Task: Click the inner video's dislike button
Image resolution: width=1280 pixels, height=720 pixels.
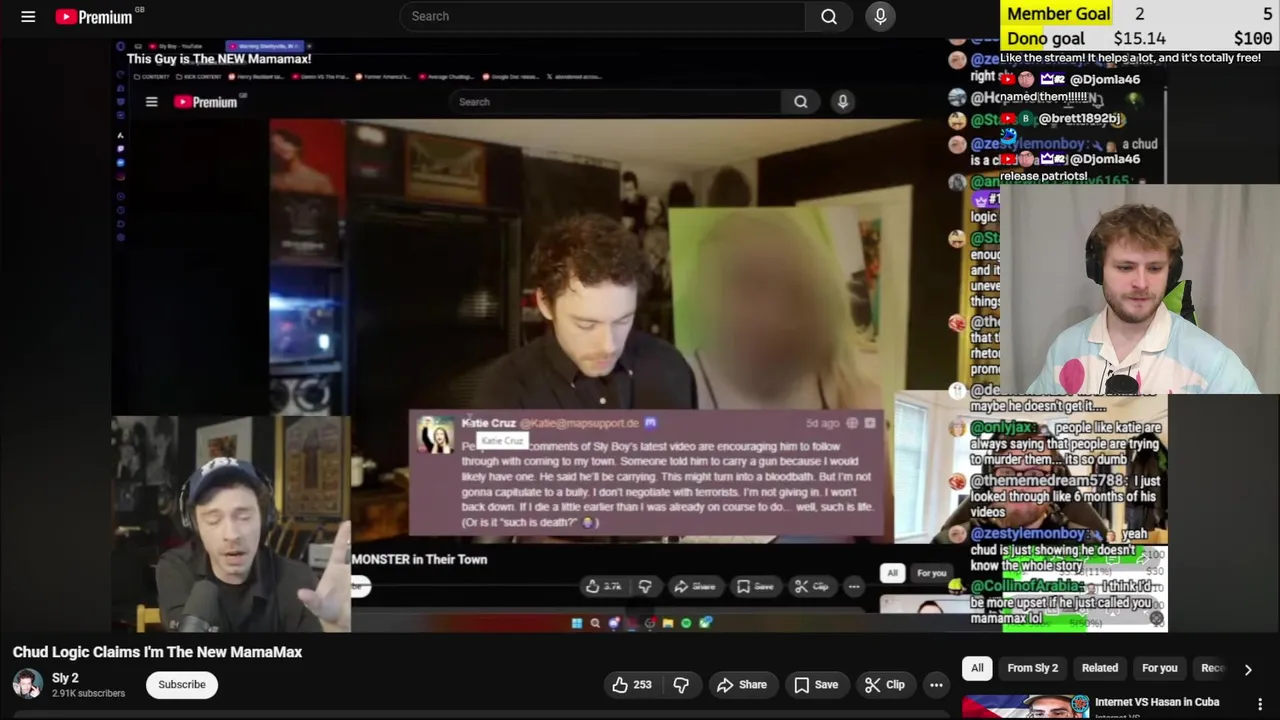Action: [645, 587]
